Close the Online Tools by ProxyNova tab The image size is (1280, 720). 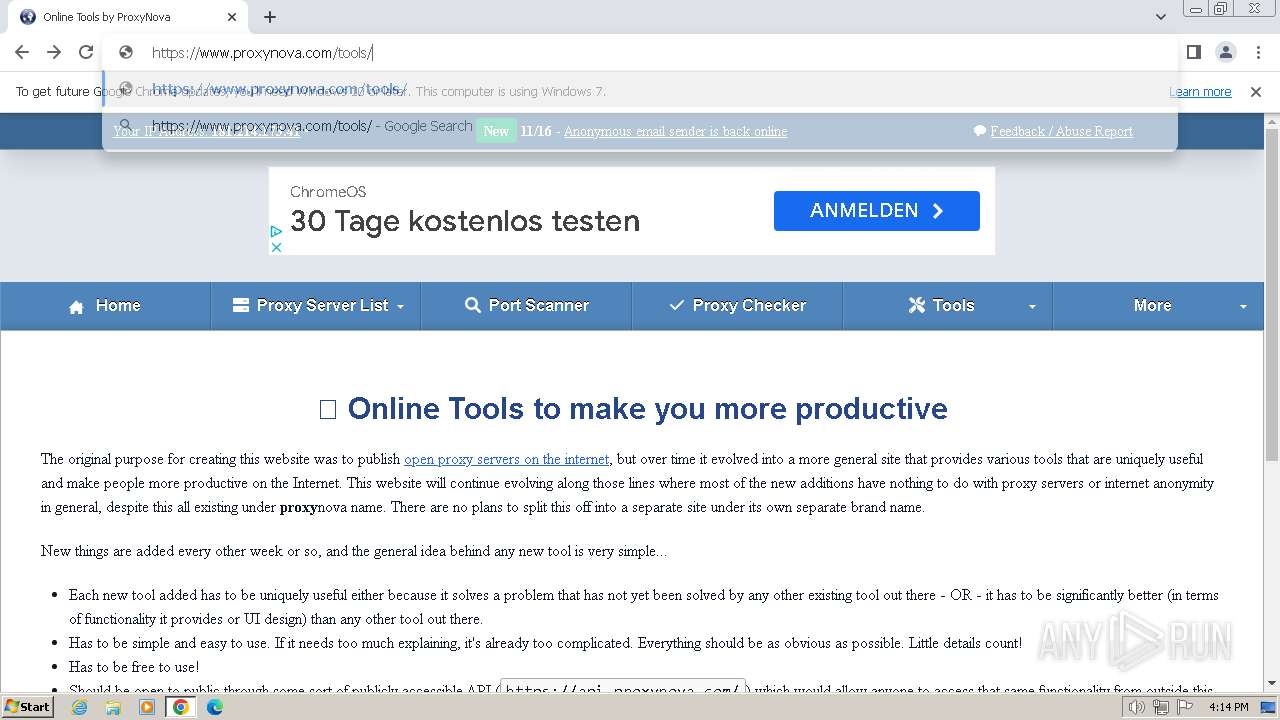pos(232,17)
